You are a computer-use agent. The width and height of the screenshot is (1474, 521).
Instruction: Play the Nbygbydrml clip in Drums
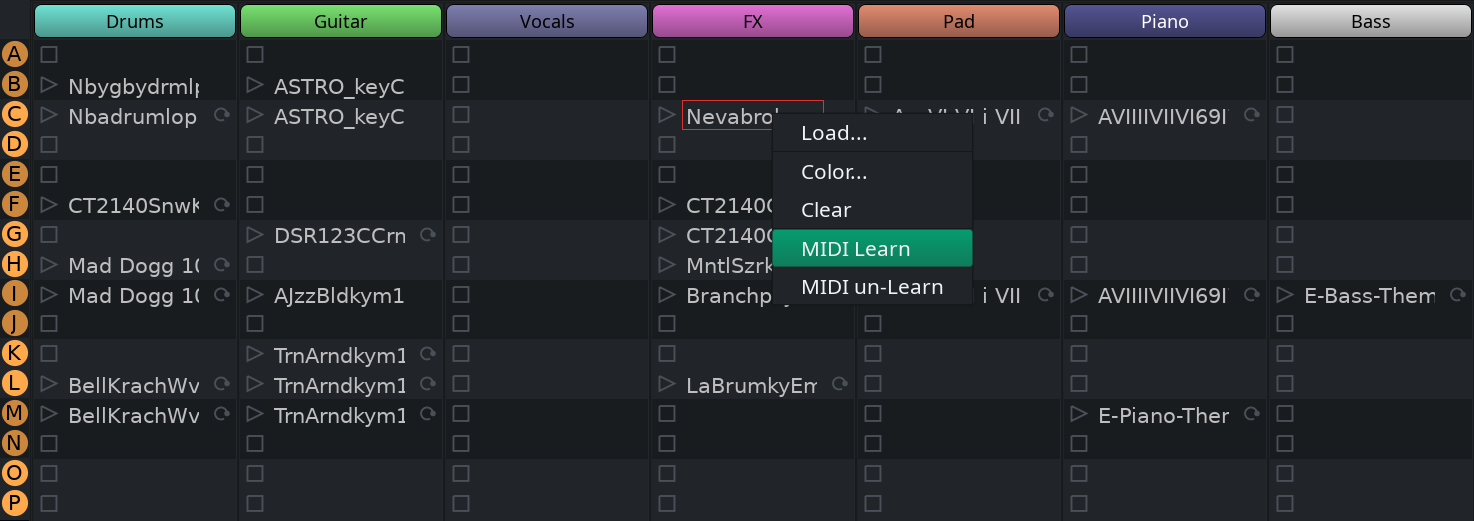(x=48, y=86)
